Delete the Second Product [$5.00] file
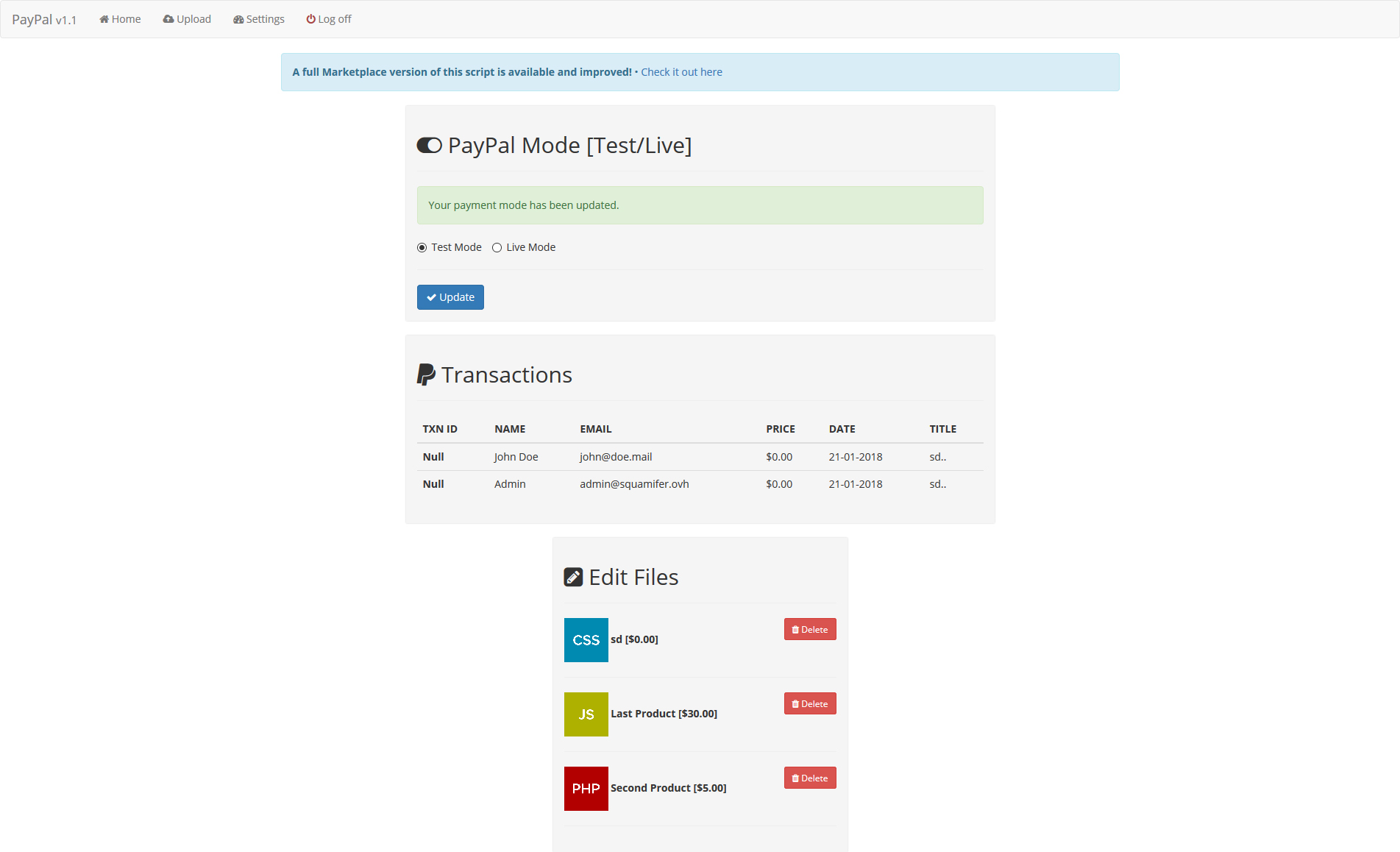The height and width of the screenshot is (852, 1400). pos(810,778)
